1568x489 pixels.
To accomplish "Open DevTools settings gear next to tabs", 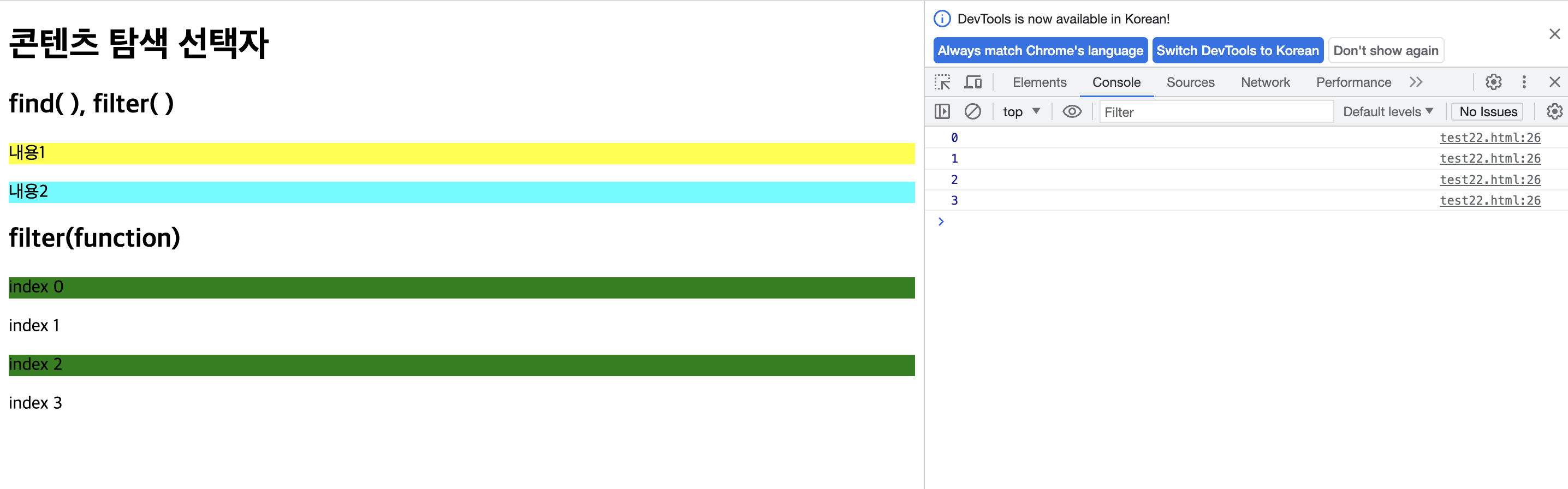I will (x=1493, y=82).
